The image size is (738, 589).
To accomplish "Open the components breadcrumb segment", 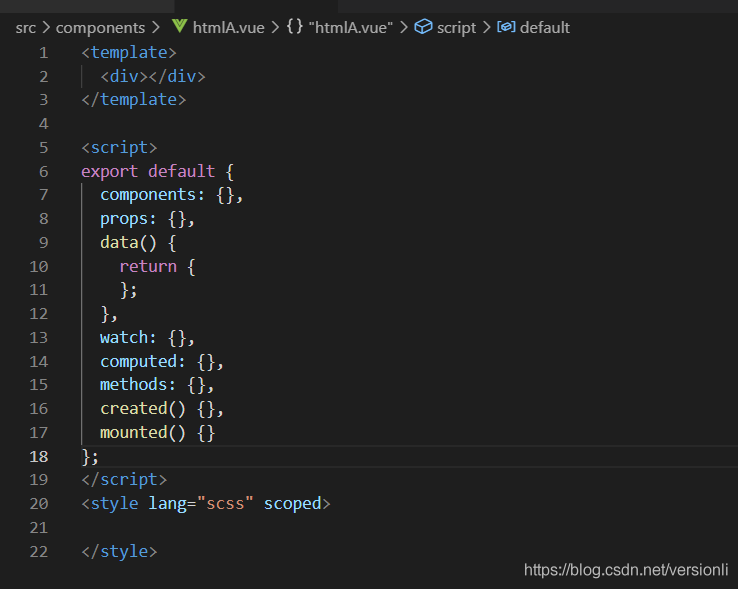I will tap(100, 28).
